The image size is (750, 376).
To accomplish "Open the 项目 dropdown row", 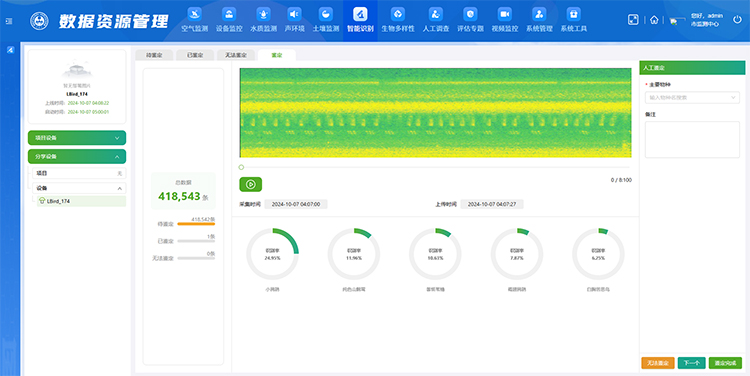I will tap(79, 173).
